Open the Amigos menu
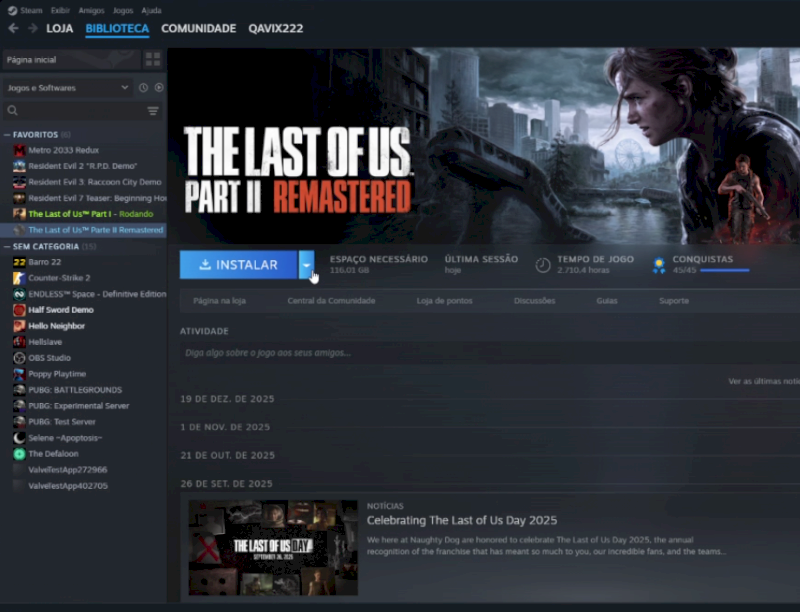Image resolution: width=800 pixels, height=612 pixels. click(x=90, y=10)
